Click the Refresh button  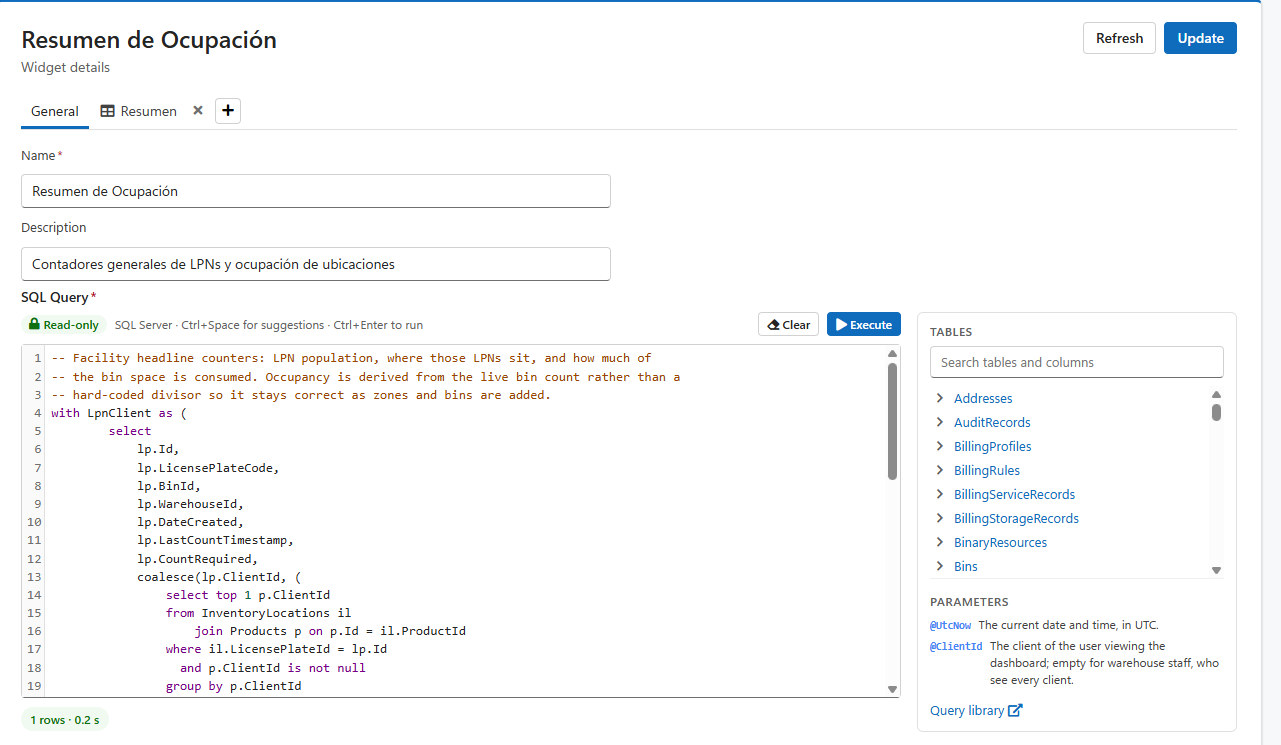[x=1119, y=38]
